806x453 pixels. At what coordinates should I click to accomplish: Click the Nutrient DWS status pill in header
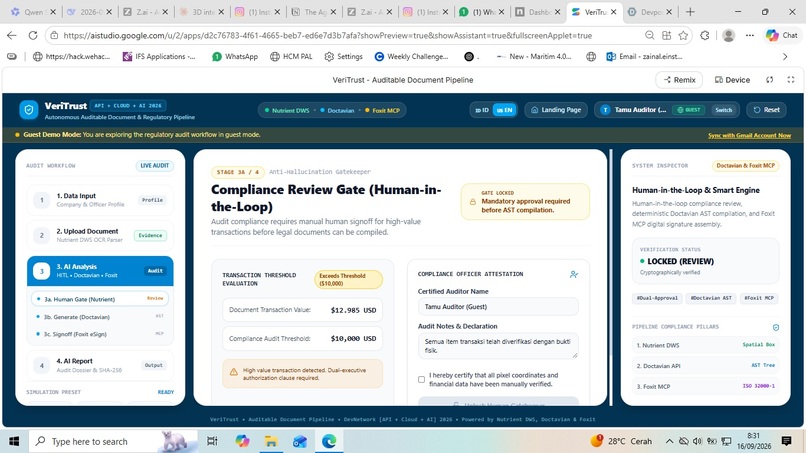[287, 111]
